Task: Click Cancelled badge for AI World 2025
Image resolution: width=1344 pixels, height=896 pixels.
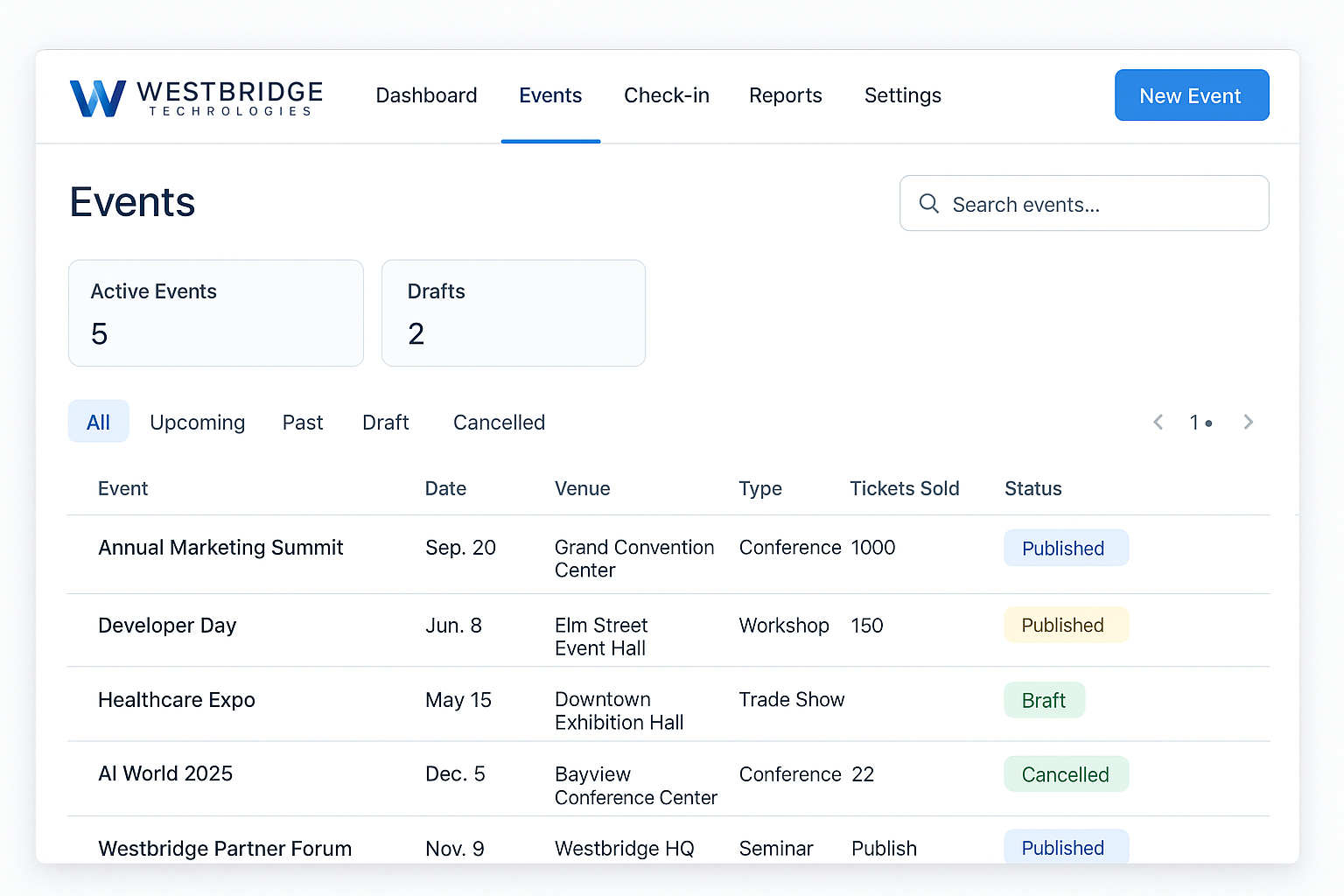Action: [1066, 774]
